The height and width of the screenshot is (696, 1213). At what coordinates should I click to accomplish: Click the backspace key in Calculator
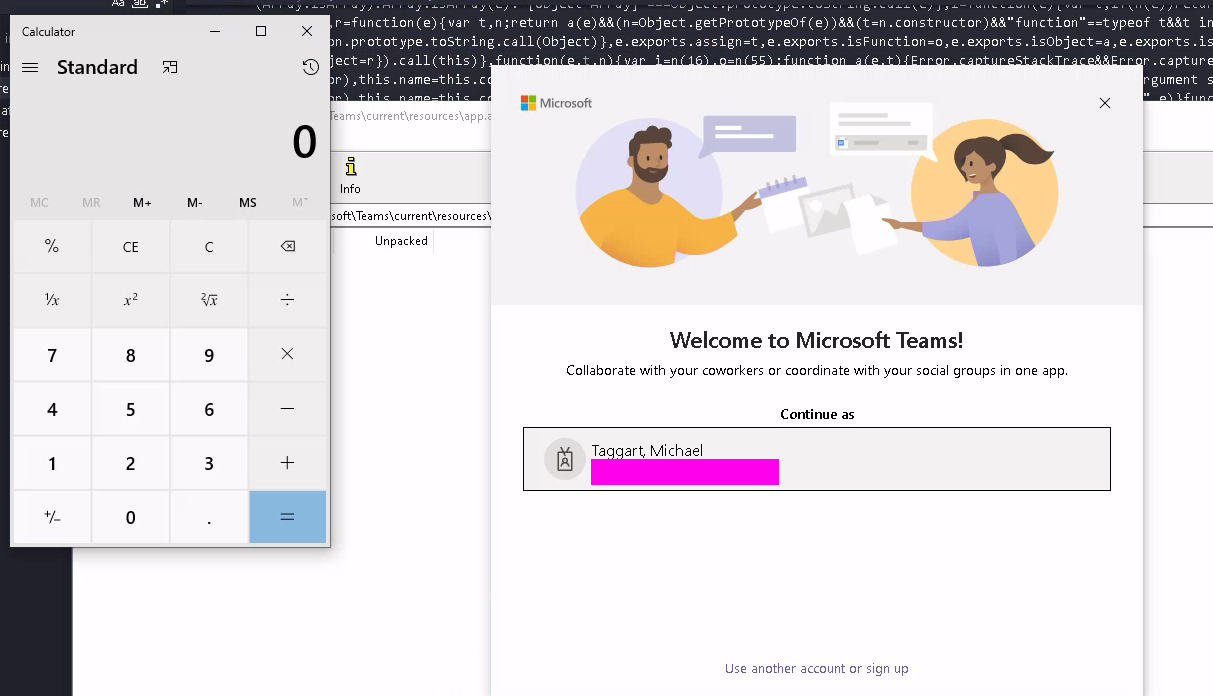click(288, 246)
